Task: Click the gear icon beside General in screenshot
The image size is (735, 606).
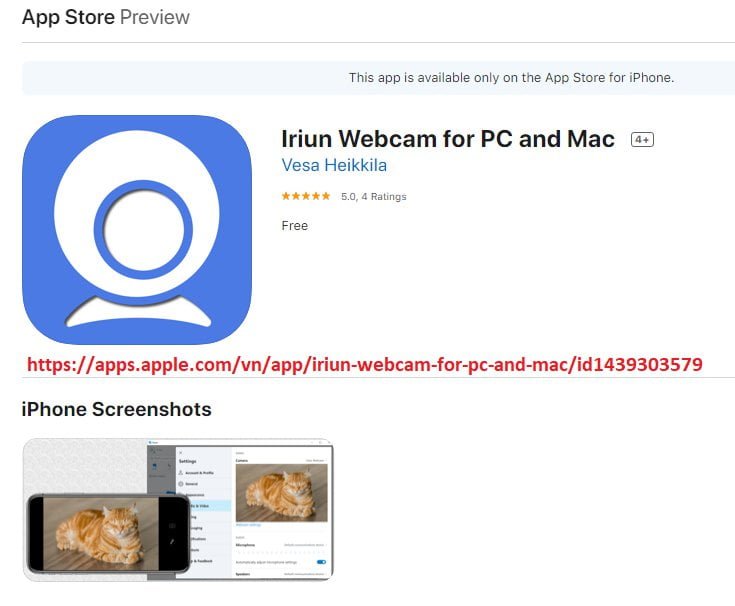Action: [x=181, y=484]
